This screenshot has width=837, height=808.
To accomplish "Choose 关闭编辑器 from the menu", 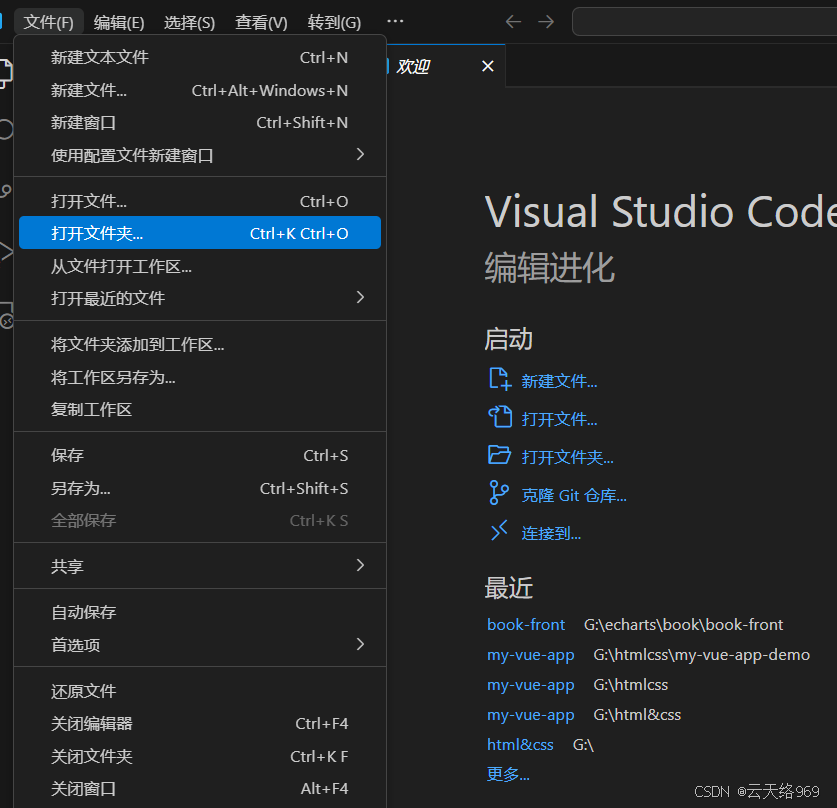I will (x=200, y=724).
